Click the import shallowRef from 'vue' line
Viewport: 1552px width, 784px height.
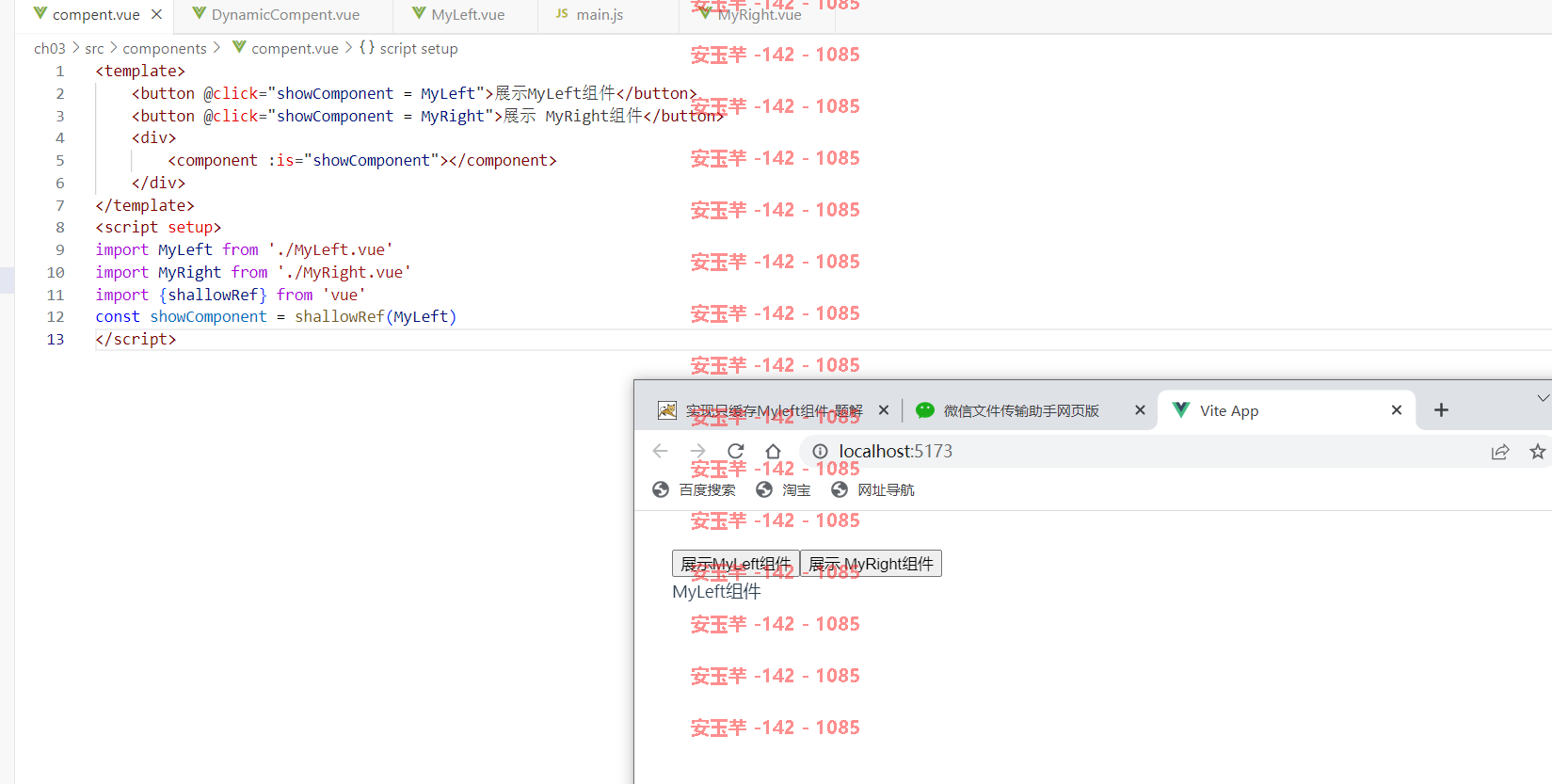point(231,295)
